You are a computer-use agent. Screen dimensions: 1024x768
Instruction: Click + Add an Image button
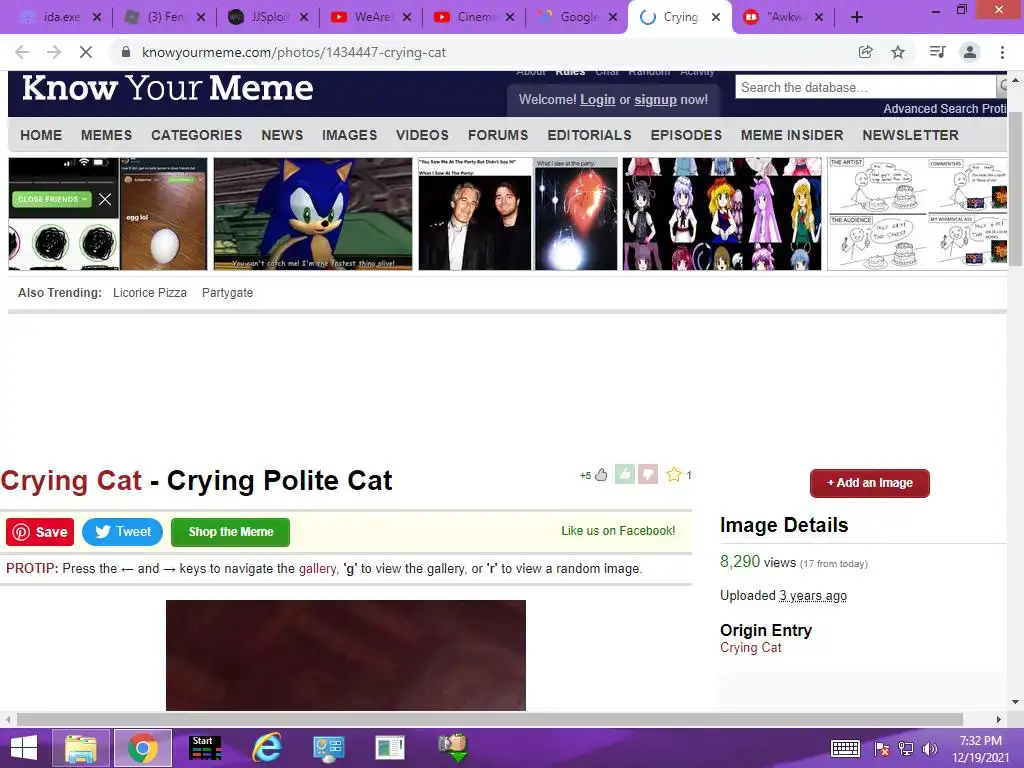click(870, 483)
